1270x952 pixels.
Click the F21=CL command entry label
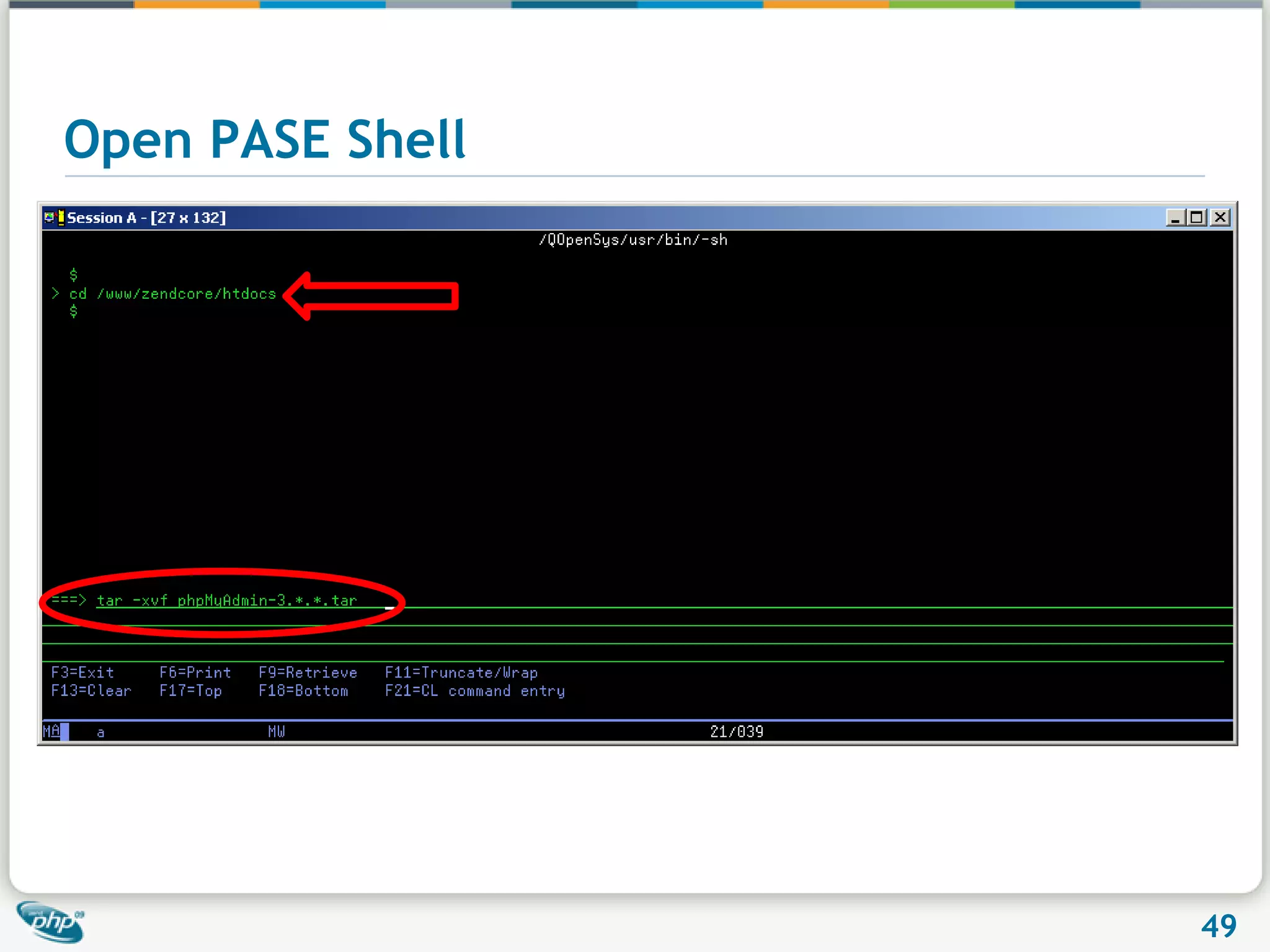coord(475,690)
